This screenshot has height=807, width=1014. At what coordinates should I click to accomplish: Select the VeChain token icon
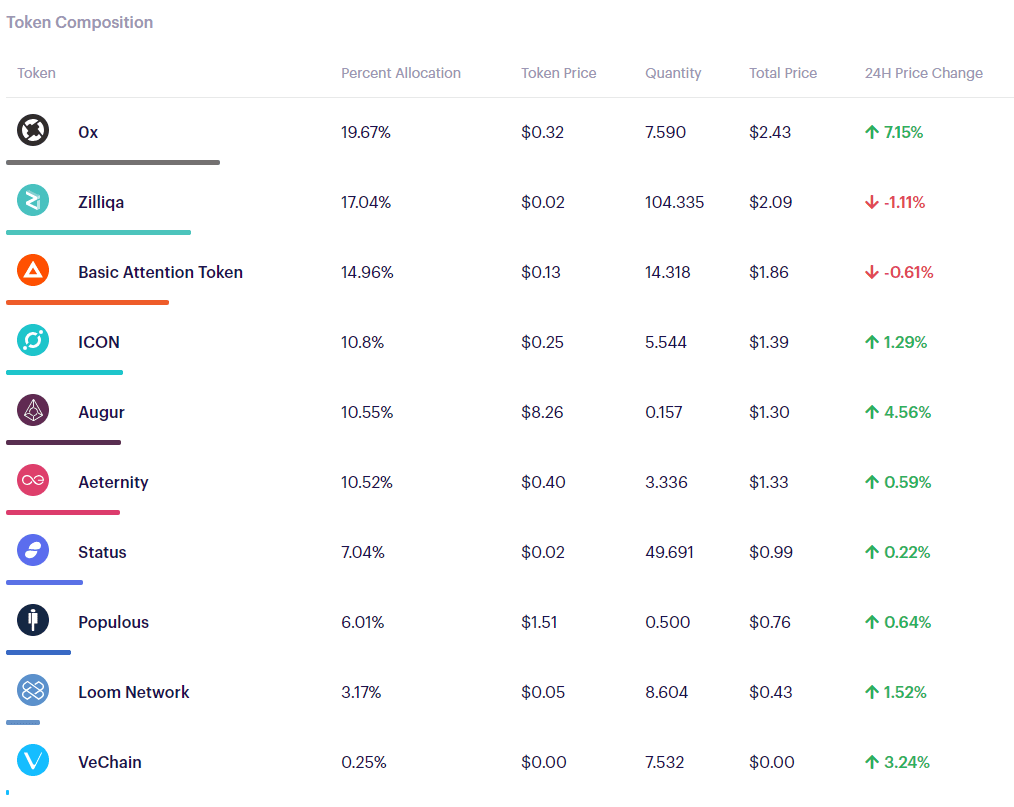point(33,760)
